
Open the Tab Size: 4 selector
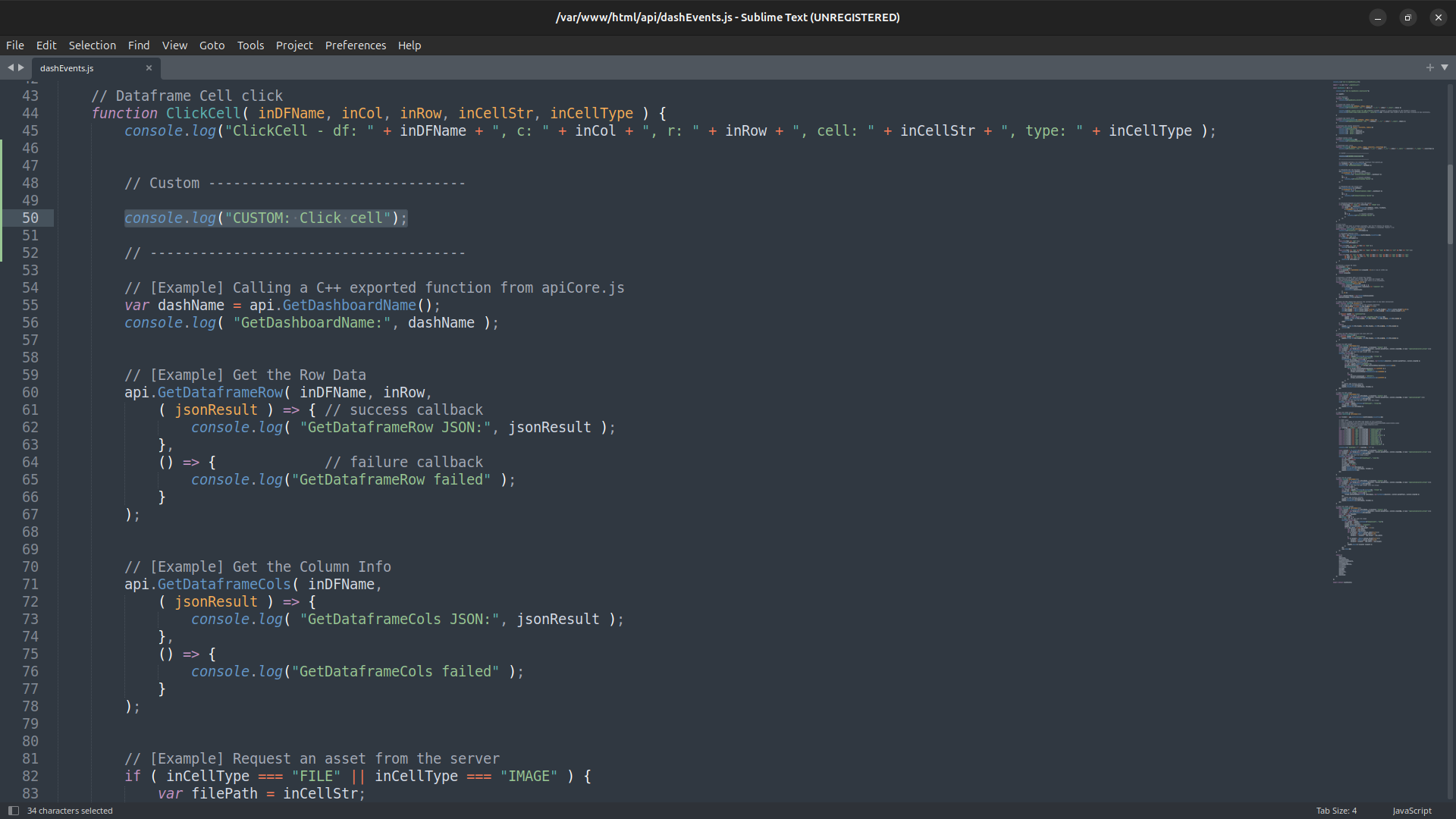pos(1336,811)
